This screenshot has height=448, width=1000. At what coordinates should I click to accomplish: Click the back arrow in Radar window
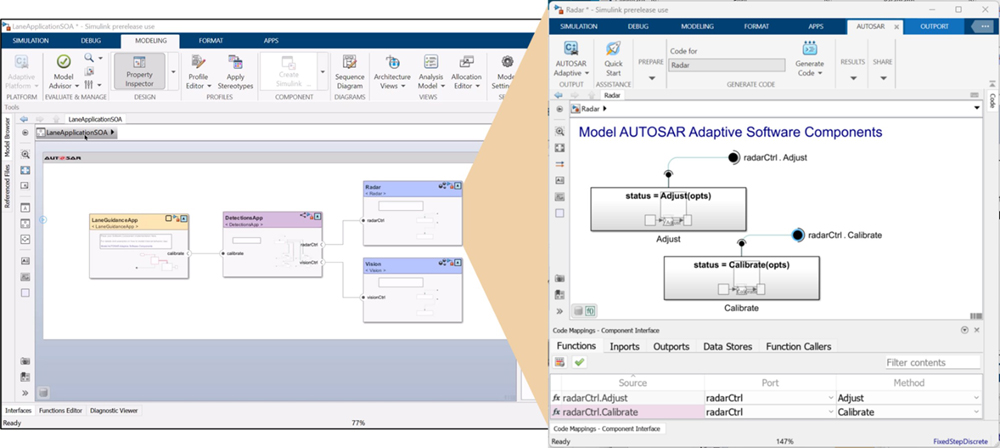point(559,95)
